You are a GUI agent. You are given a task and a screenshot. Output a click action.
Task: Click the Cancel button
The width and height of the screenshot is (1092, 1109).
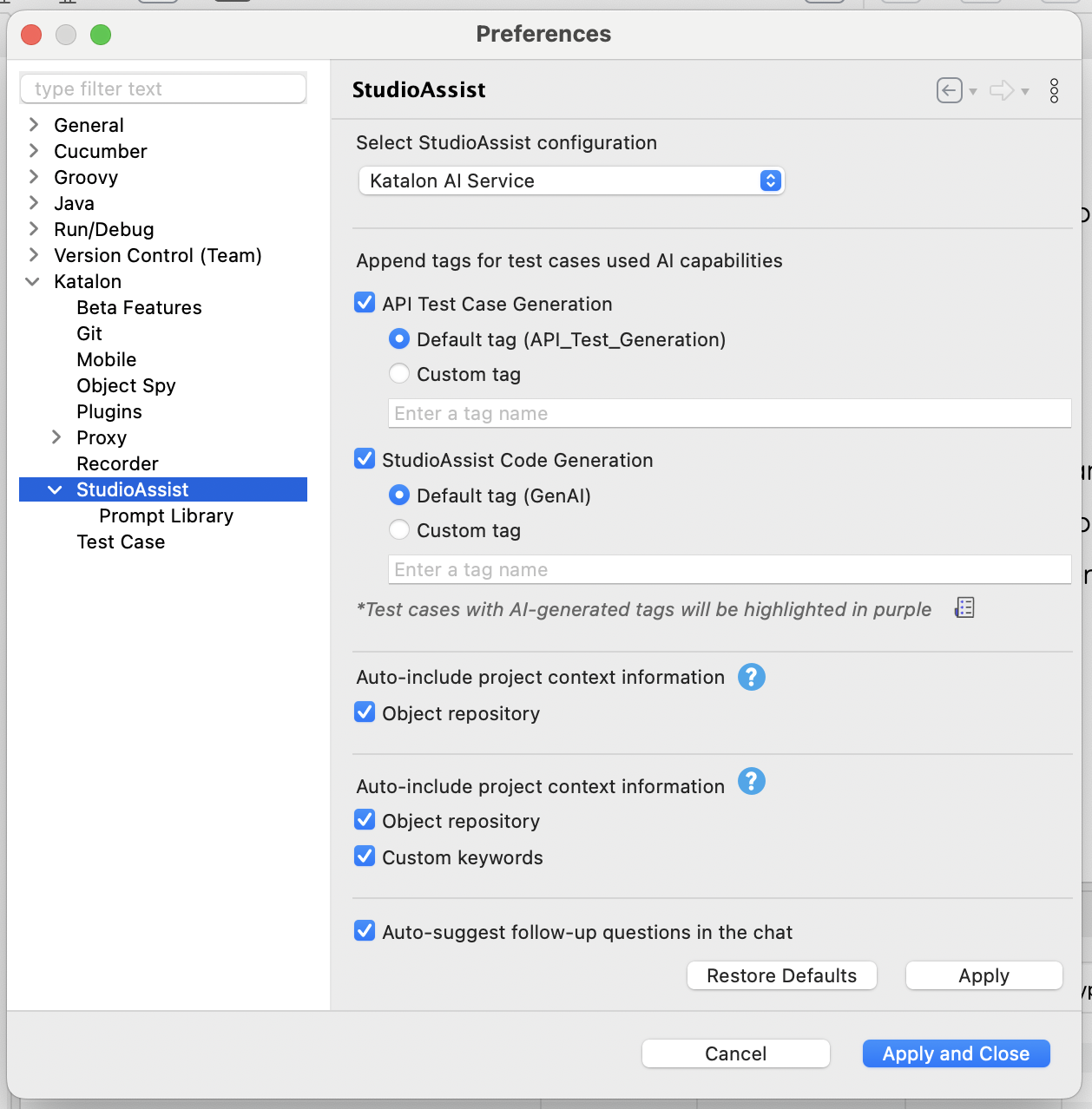pyautogui.click(x=736, y=1053)
